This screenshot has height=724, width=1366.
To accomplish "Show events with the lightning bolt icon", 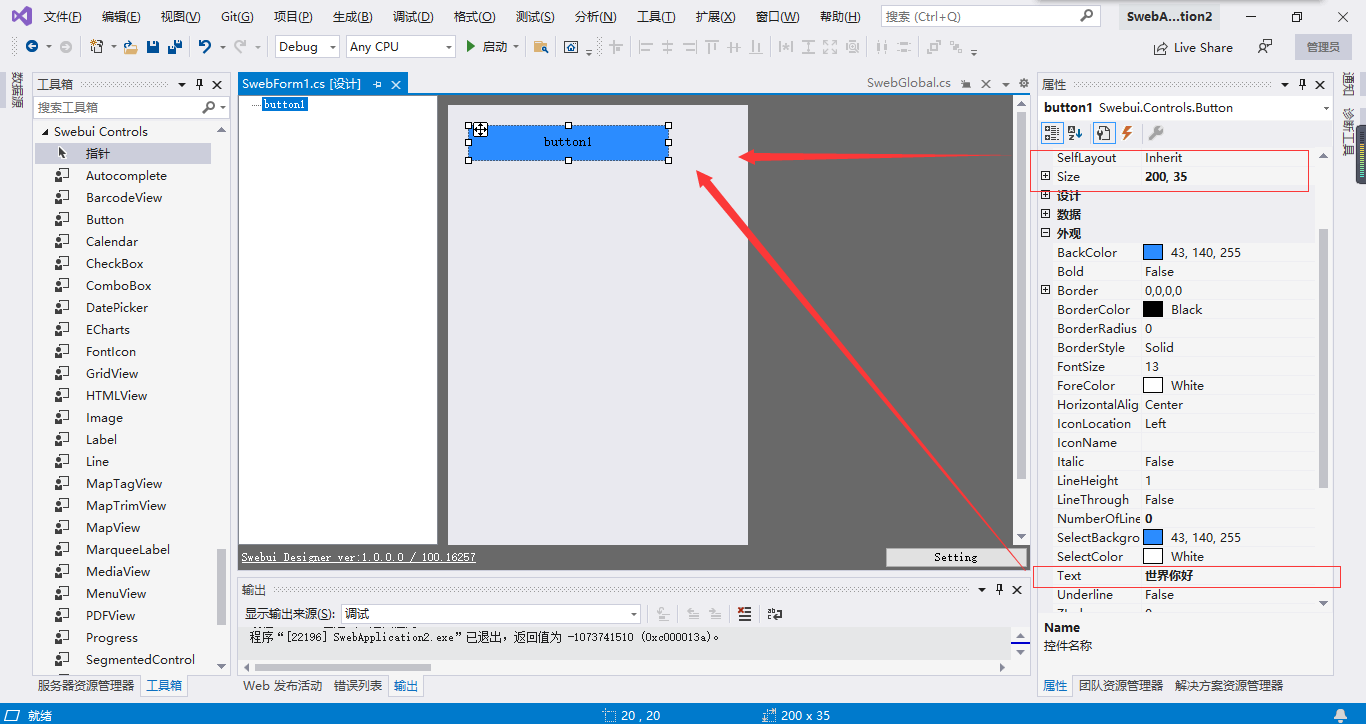I will tap(1127, 133).
